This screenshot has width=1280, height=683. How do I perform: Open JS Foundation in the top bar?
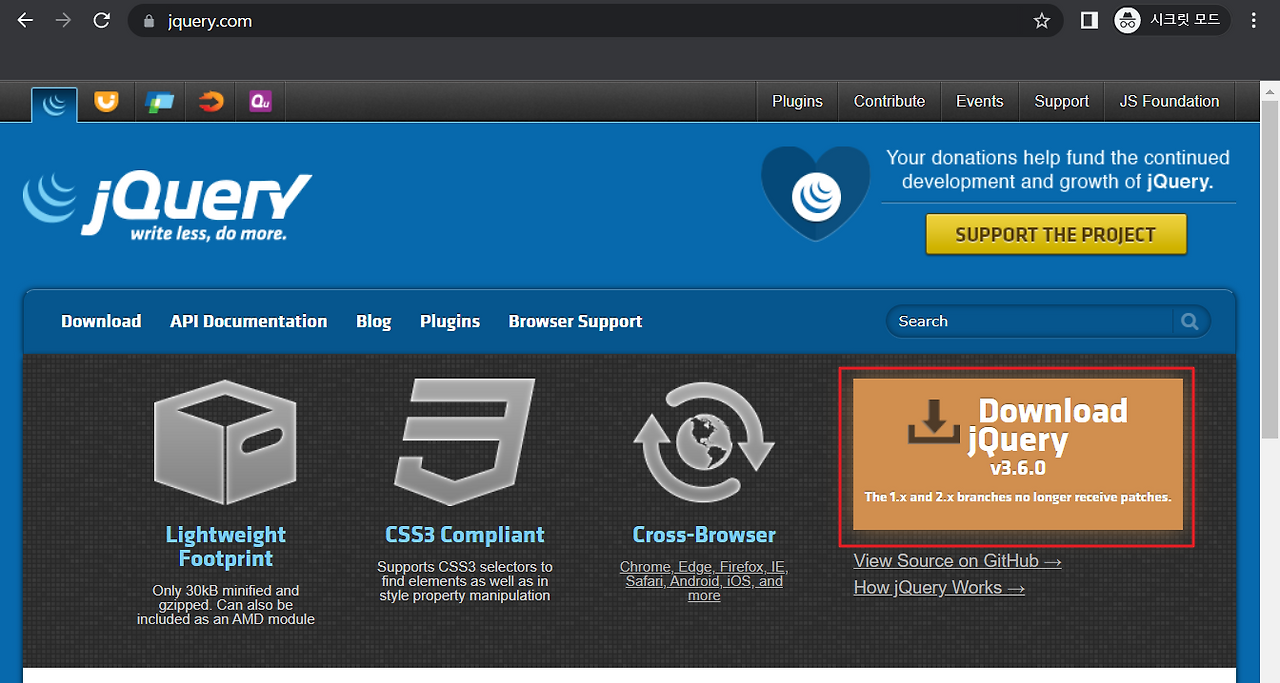click(1169, 101)
